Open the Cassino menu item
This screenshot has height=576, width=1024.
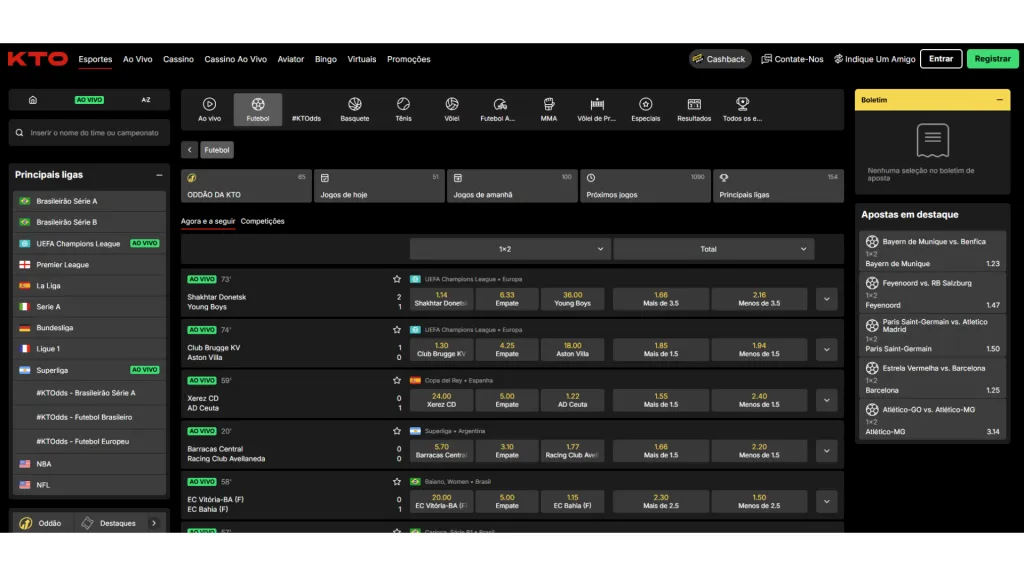coord(178,59)
